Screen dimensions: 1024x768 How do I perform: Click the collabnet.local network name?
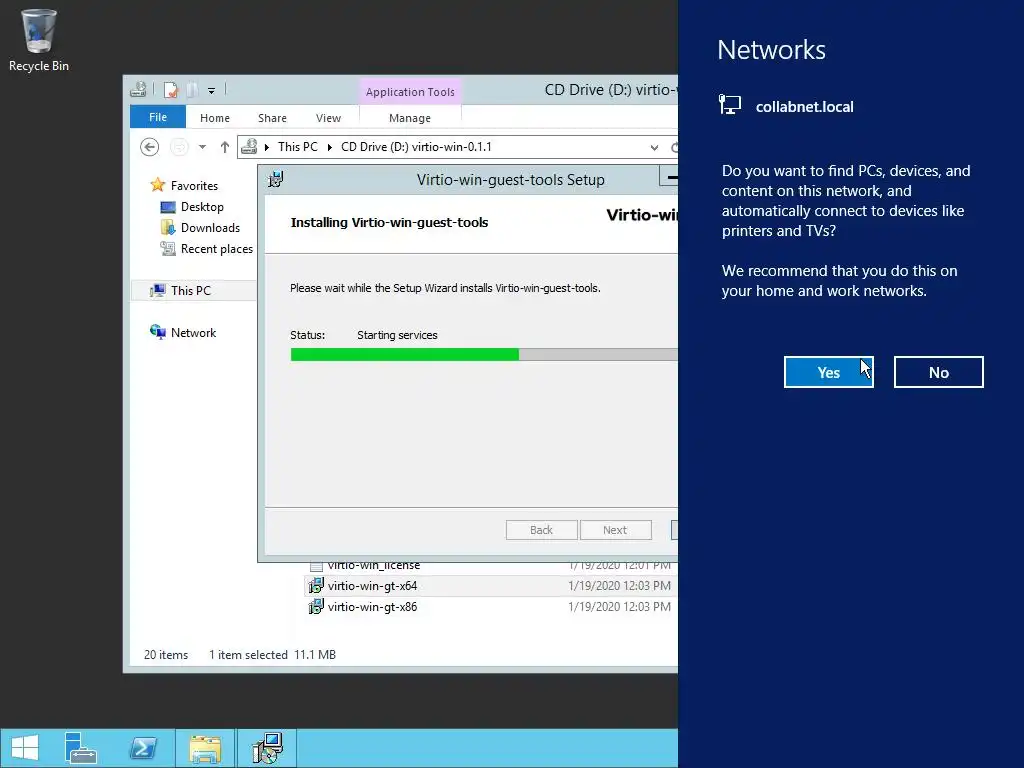(805, 107)
